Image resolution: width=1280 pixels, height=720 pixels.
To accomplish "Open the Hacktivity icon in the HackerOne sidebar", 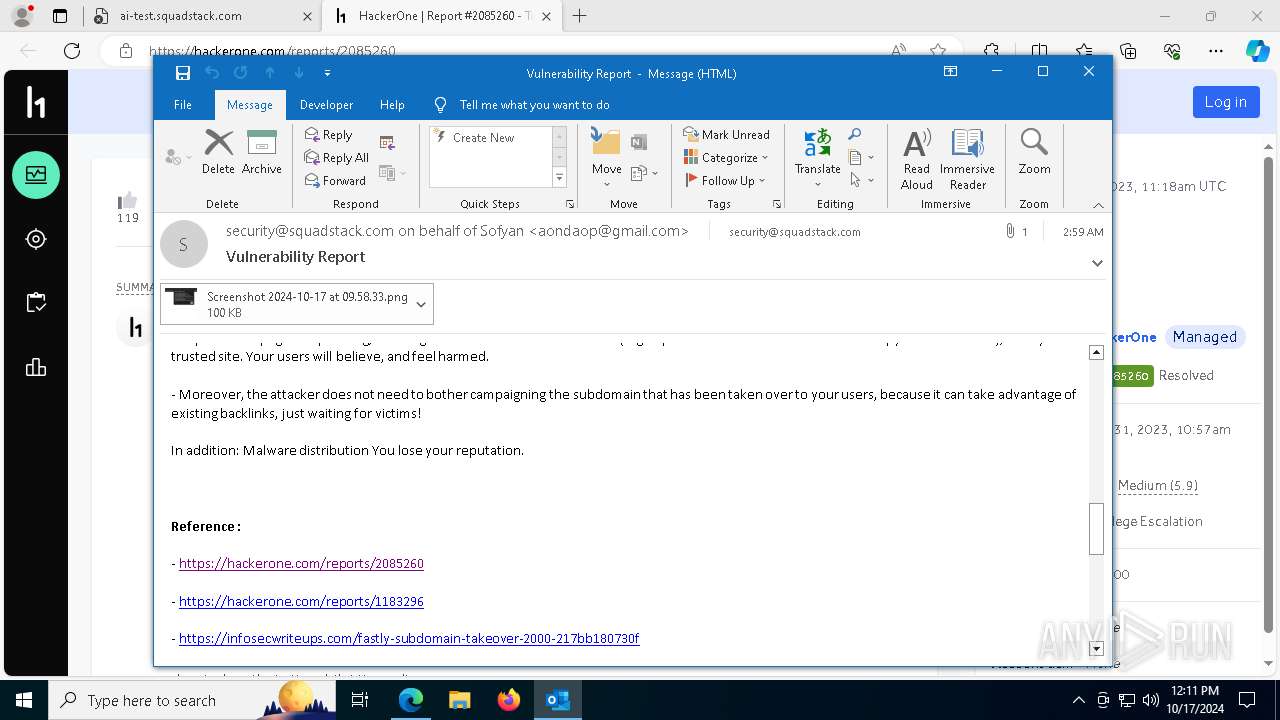I will (36, 175).
